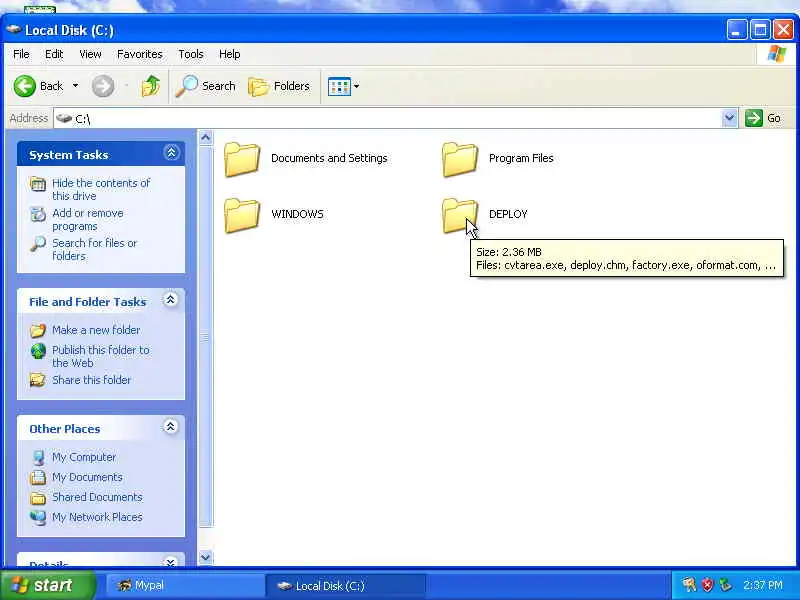This screenshot has width=800, height=600.
Task: Open the Favorites menu
Action: pos(140,54)
